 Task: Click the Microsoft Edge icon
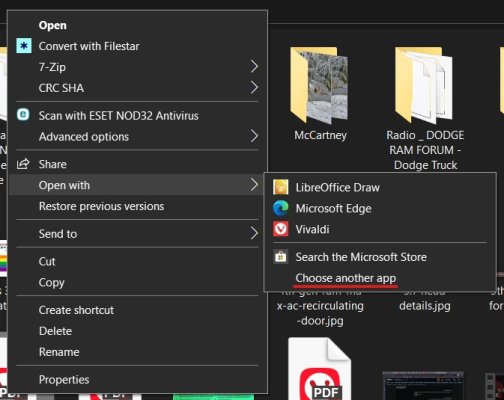[280, 208]
